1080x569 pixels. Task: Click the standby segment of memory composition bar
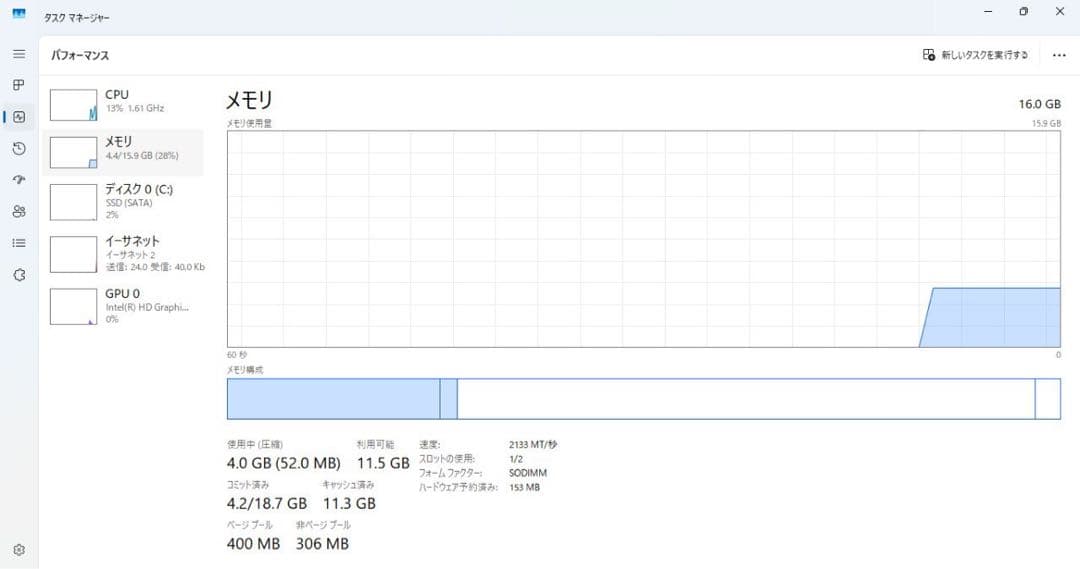[746, 399]
